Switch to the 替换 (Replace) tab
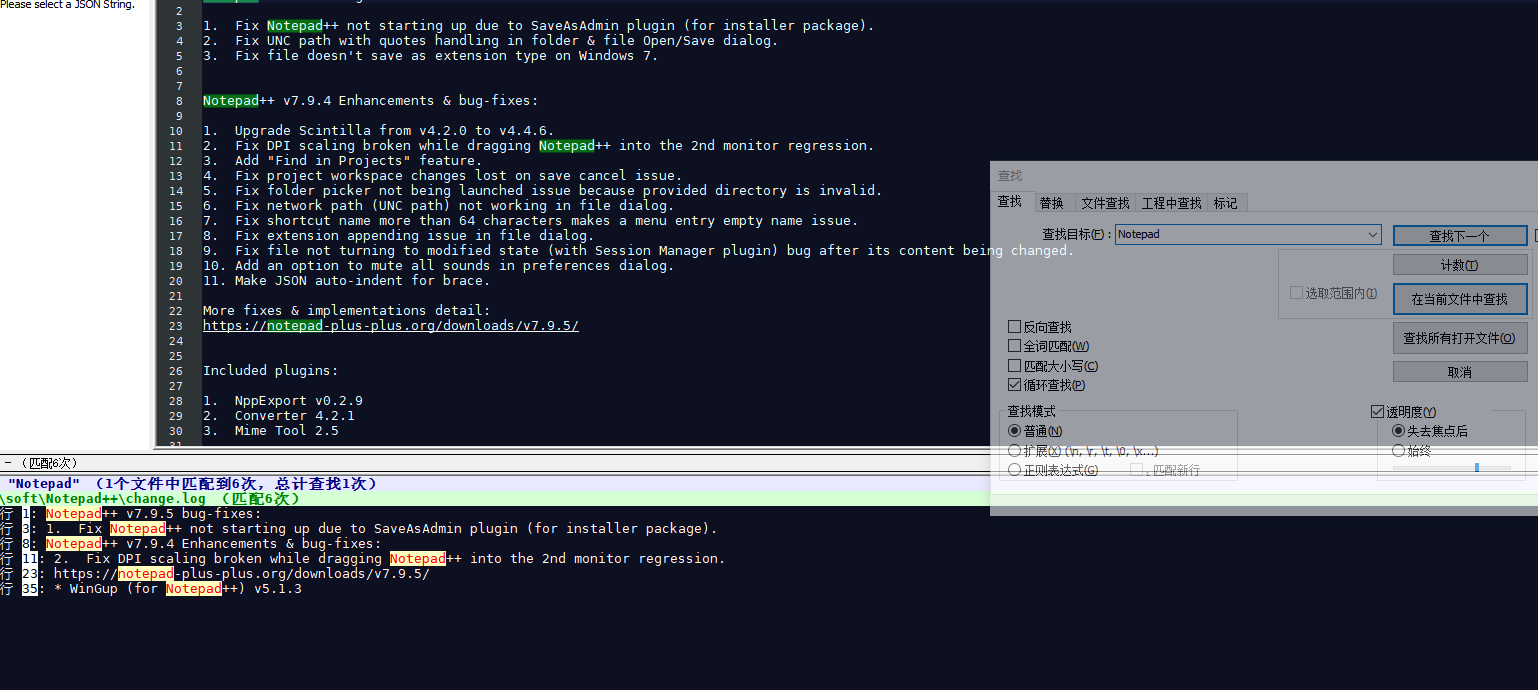The height and width of the screenshot is (690, 1538). (x=1052, y=202)
